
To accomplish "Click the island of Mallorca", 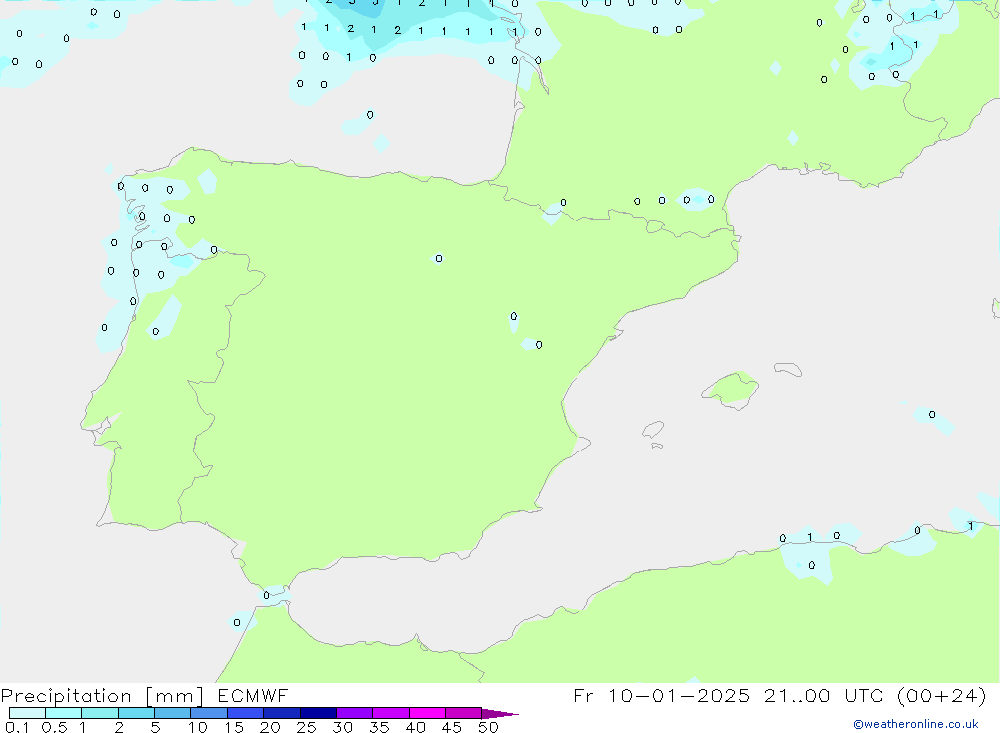I will [731, 388].
